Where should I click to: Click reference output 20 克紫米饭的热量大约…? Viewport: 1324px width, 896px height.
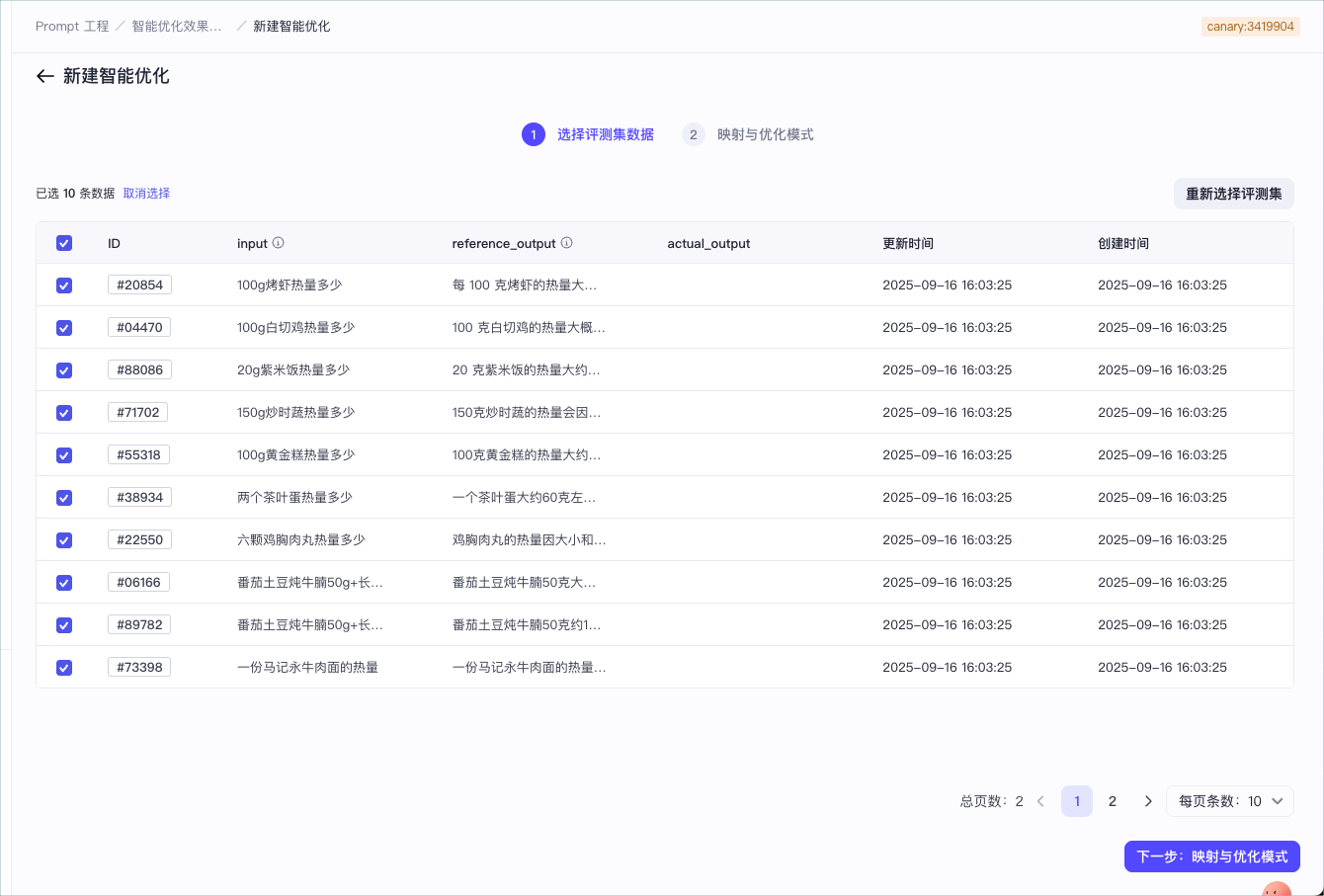point(527,369)
